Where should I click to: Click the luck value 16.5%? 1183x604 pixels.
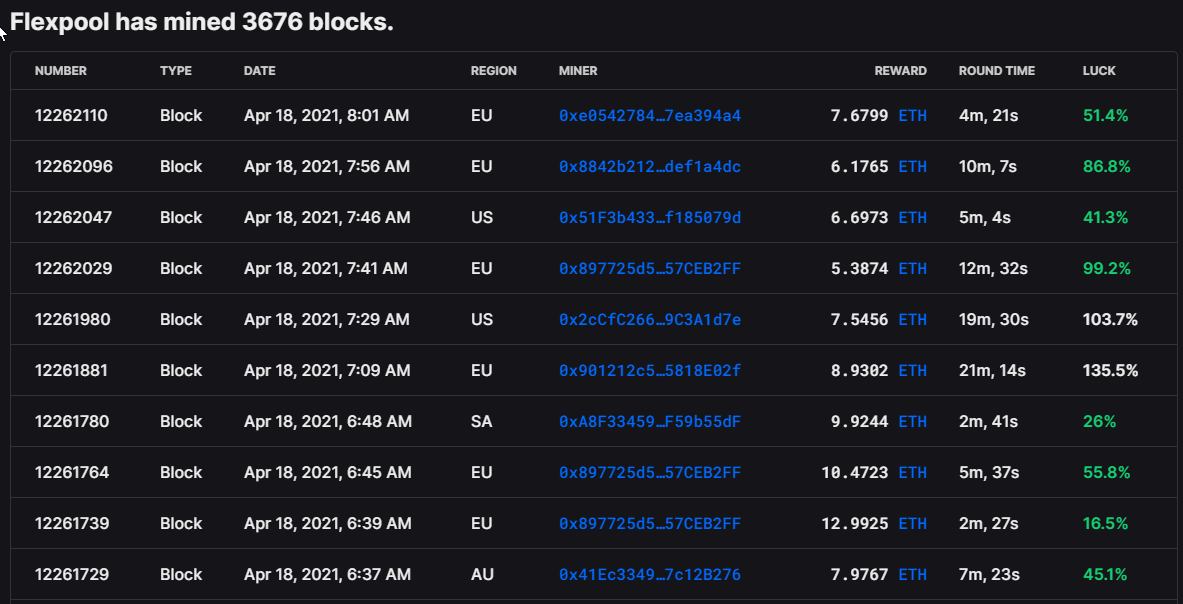(x=1105, y=523)
